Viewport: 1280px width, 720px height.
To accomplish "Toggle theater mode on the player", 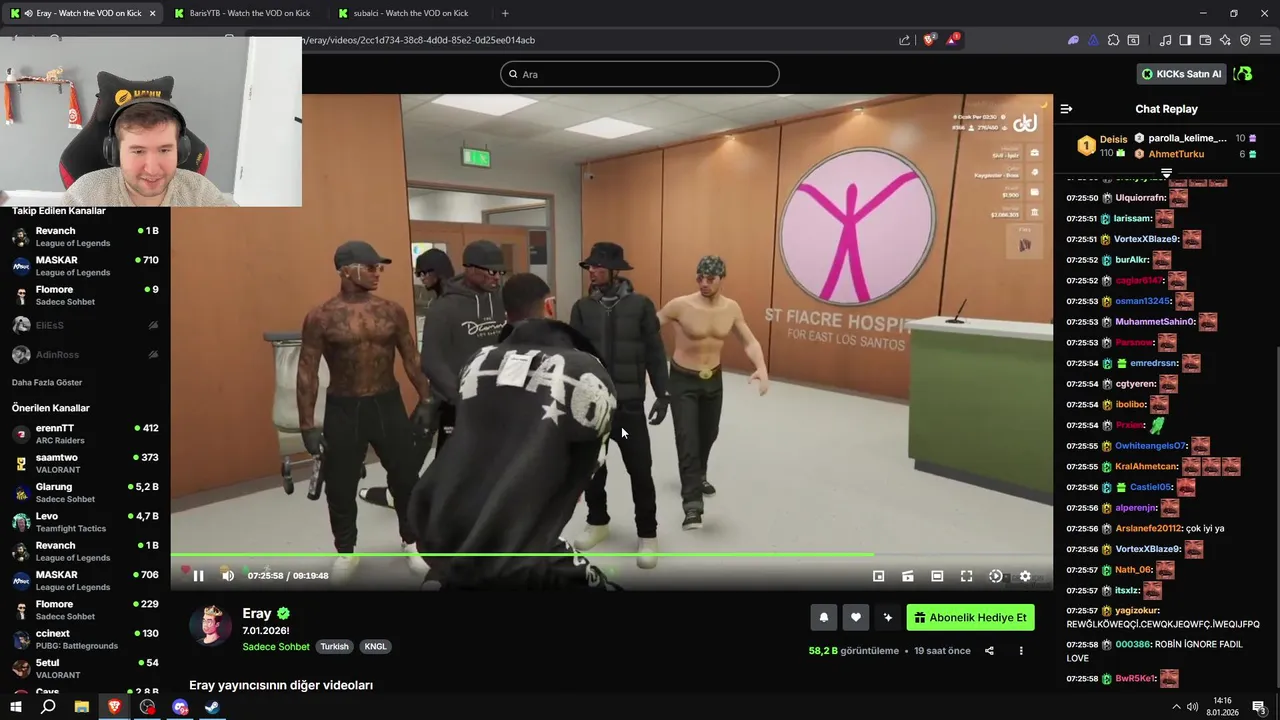I will click(937, 576).
